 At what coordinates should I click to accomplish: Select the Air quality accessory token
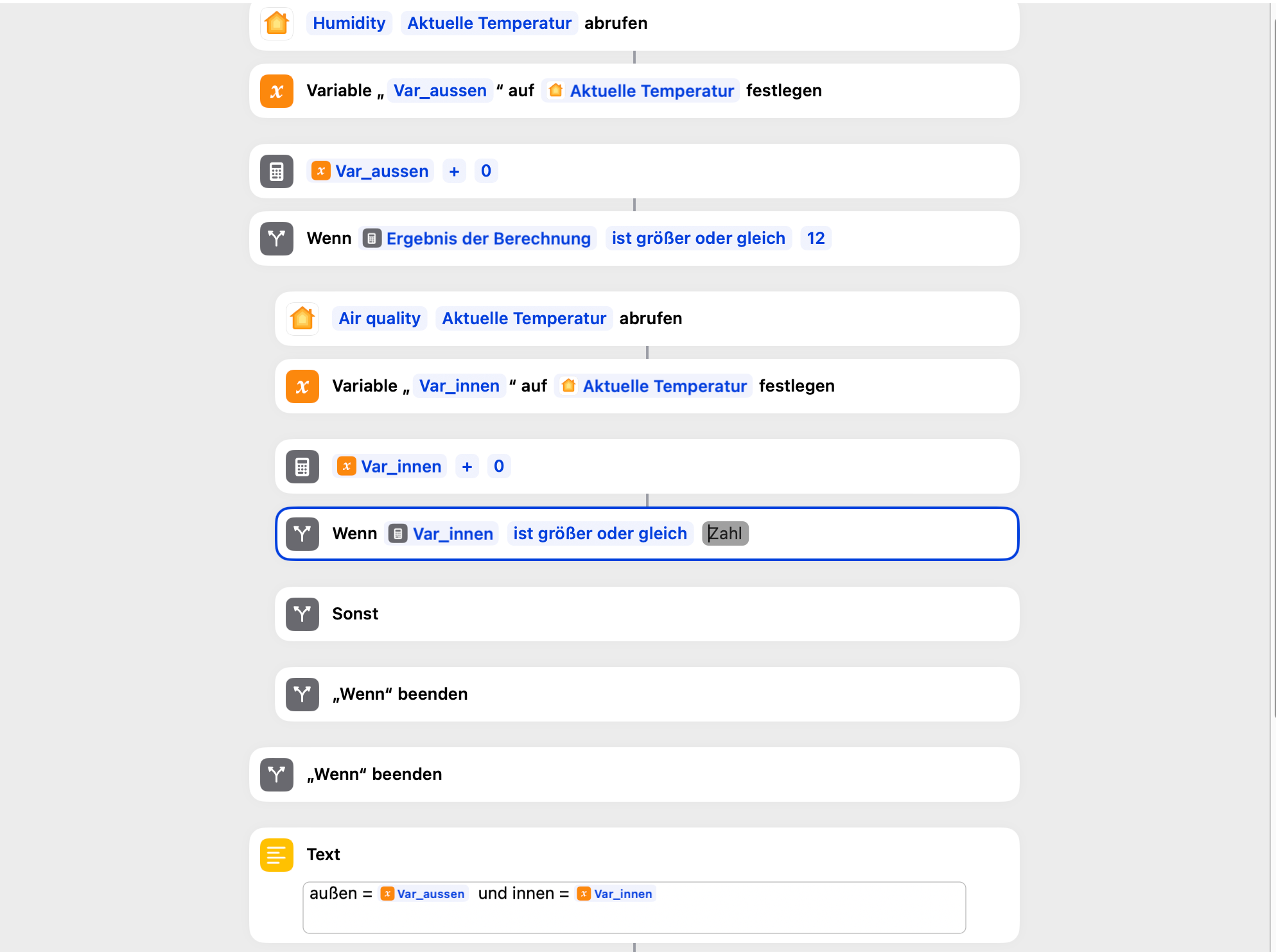(380, 318)
